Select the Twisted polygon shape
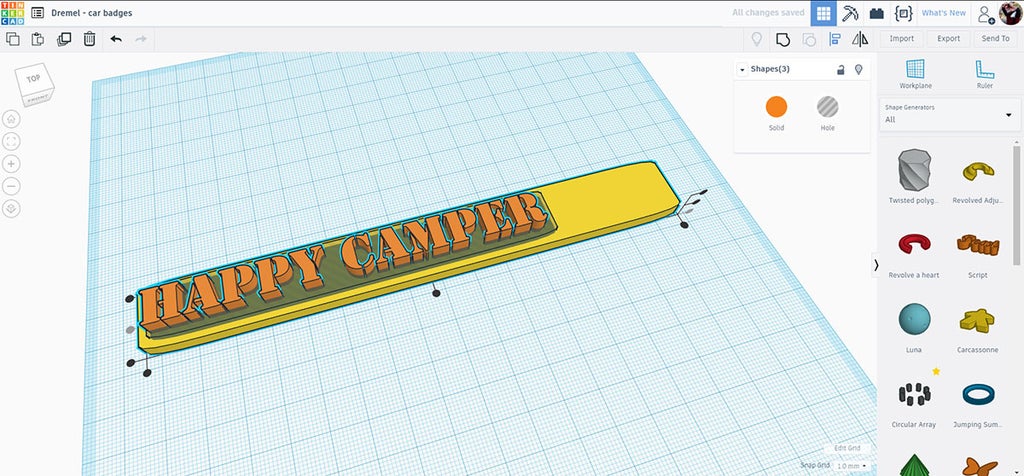 tap(914, 170)
